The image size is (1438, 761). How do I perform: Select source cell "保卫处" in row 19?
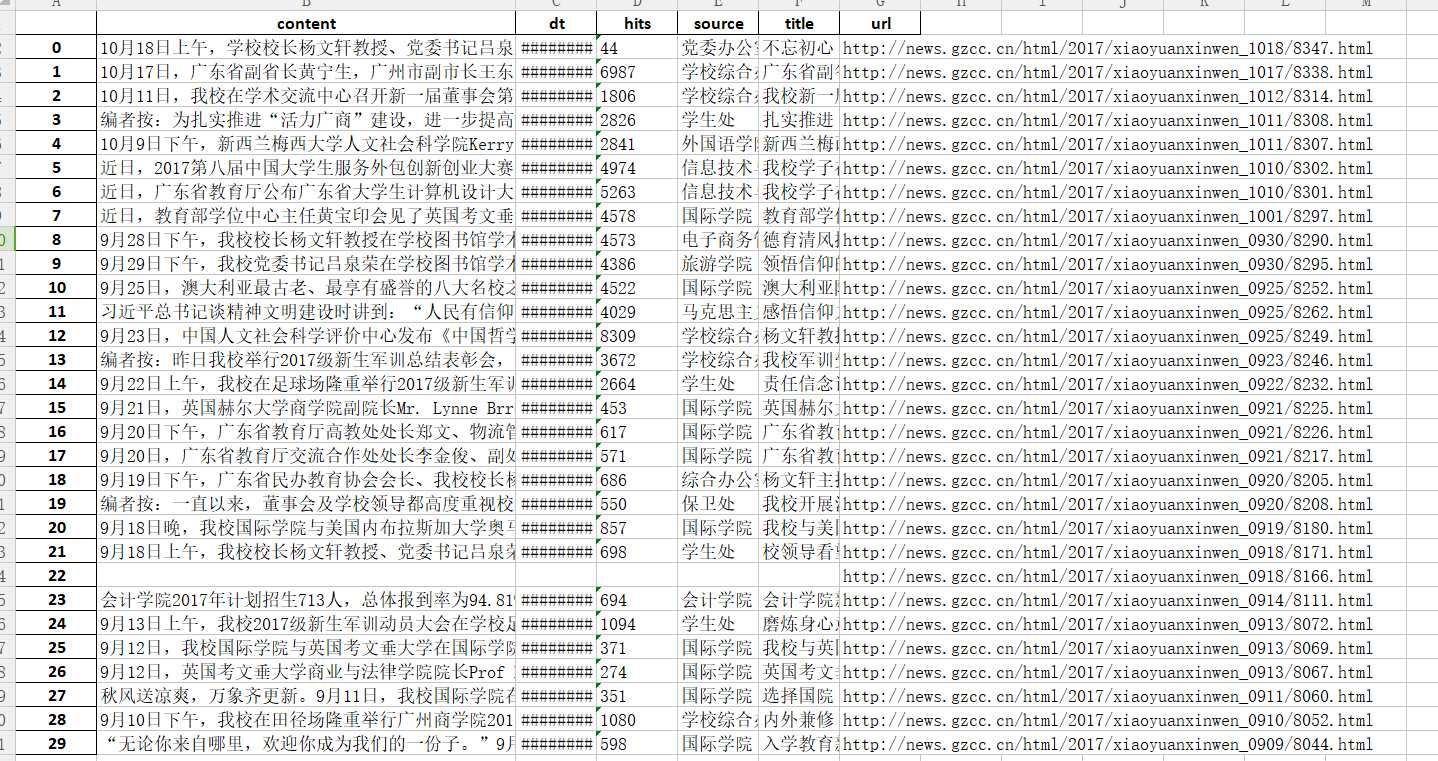[x=718, y=503]
